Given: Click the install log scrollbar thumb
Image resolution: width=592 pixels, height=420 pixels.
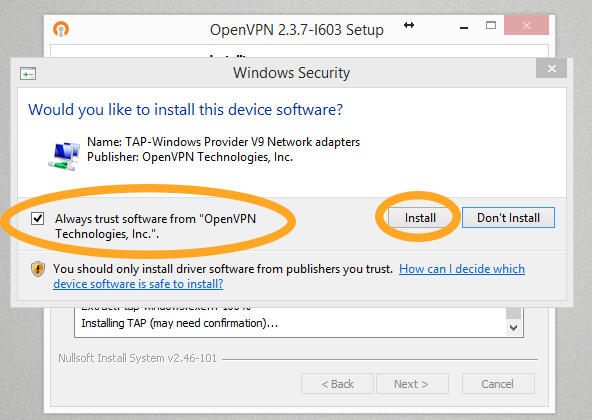Looking at the screenshot, I should (x=513, y=313).
